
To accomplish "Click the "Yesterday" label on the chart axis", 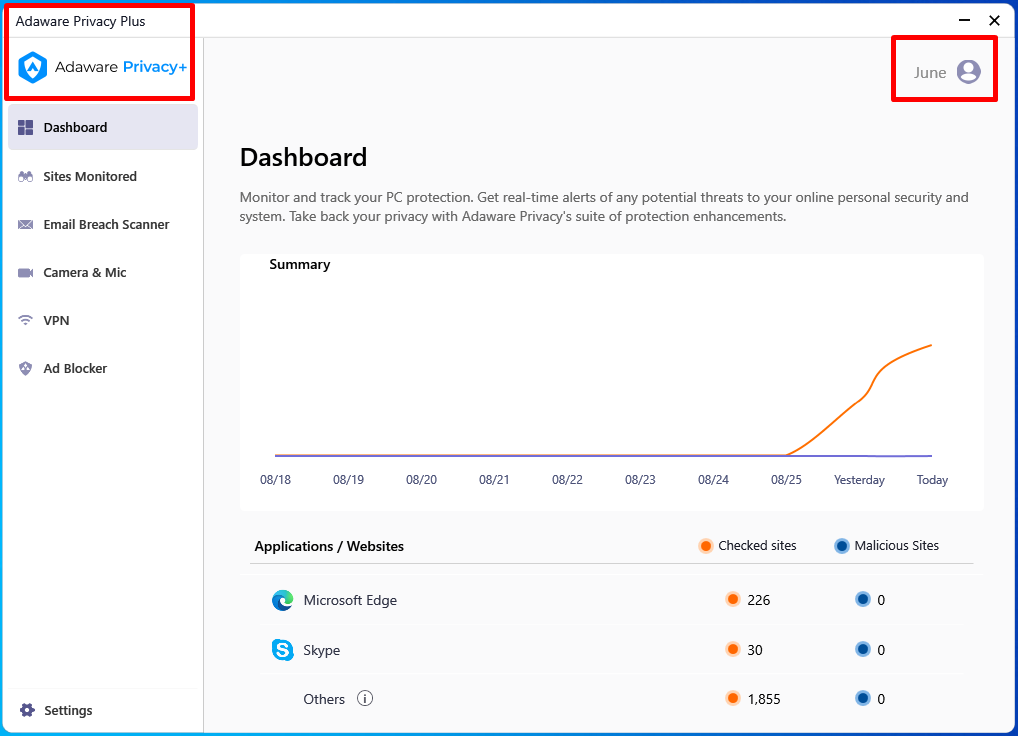I will click(x=859, y=480).
